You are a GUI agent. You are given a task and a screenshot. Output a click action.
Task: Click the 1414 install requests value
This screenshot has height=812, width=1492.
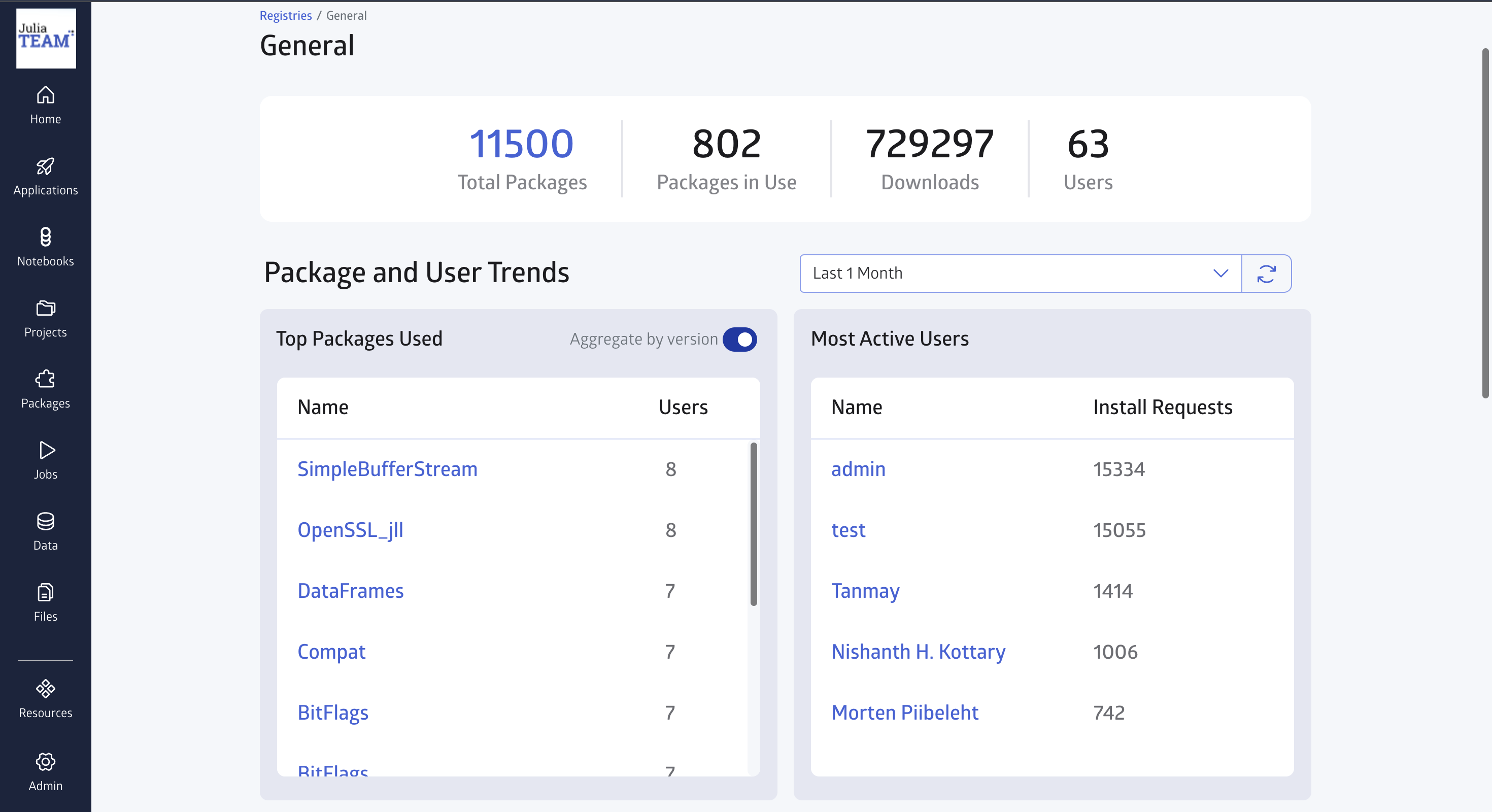click(1112, 591)
